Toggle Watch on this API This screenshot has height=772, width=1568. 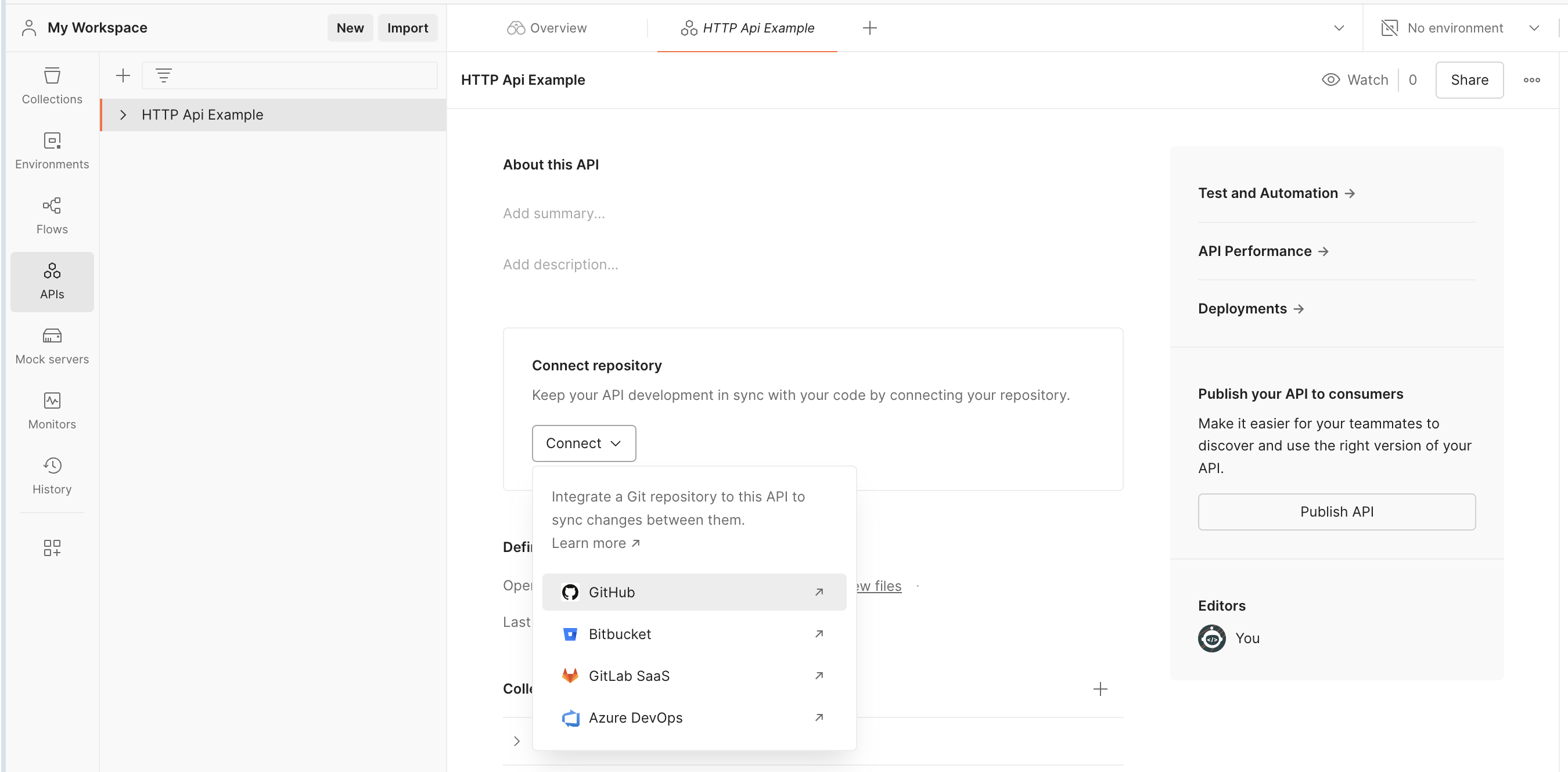click(x=1355, y=80)
